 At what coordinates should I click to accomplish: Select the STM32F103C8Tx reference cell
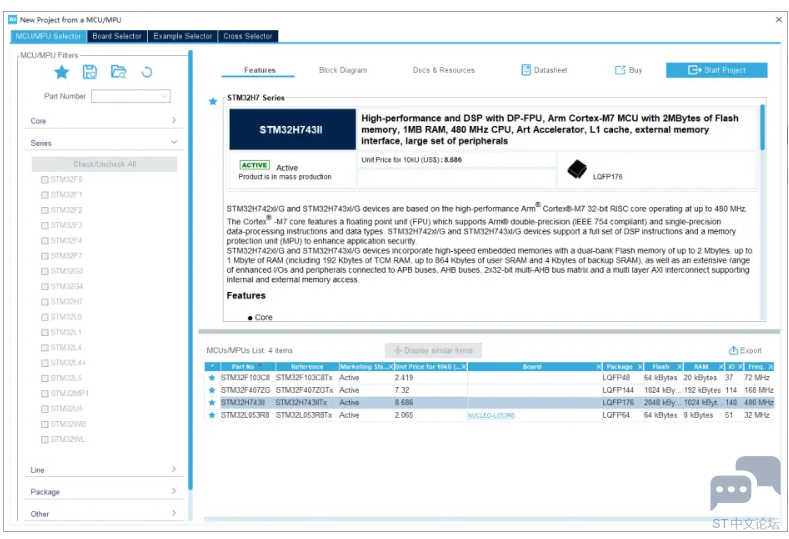(304, 377)
